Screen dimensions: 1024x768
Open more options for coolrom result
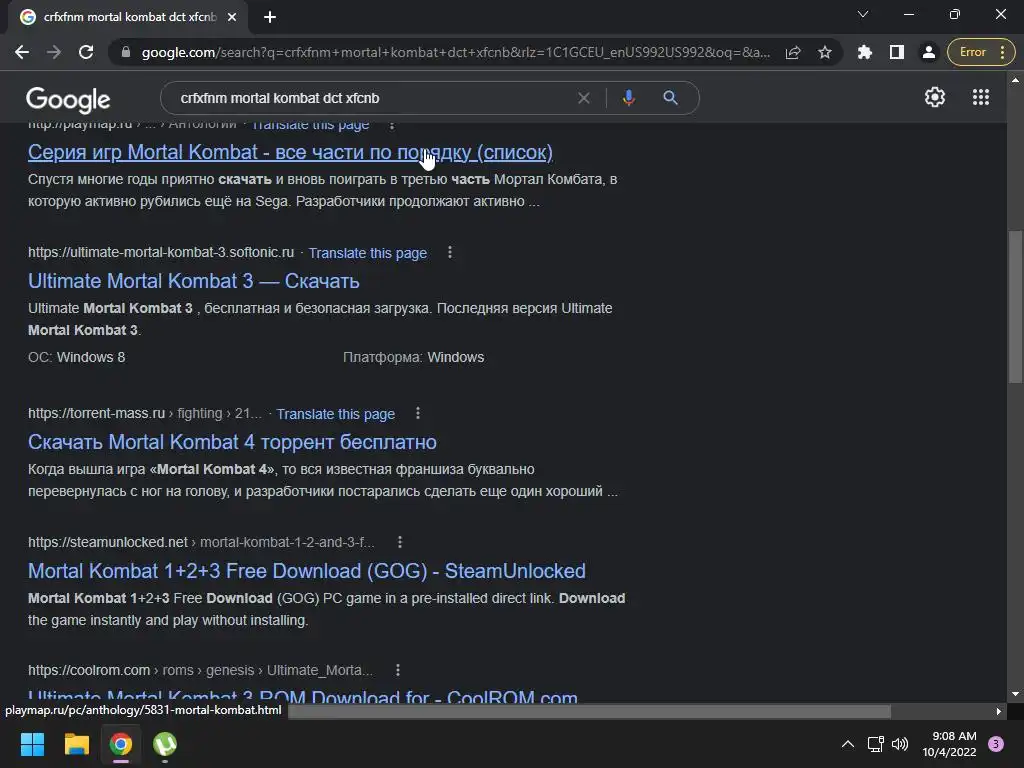point(398,670)
